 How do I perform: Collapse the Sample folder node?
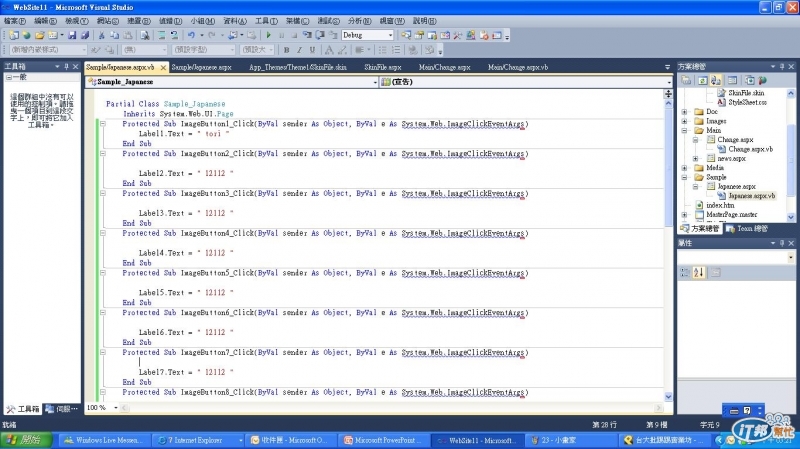[x=685, y=178]
